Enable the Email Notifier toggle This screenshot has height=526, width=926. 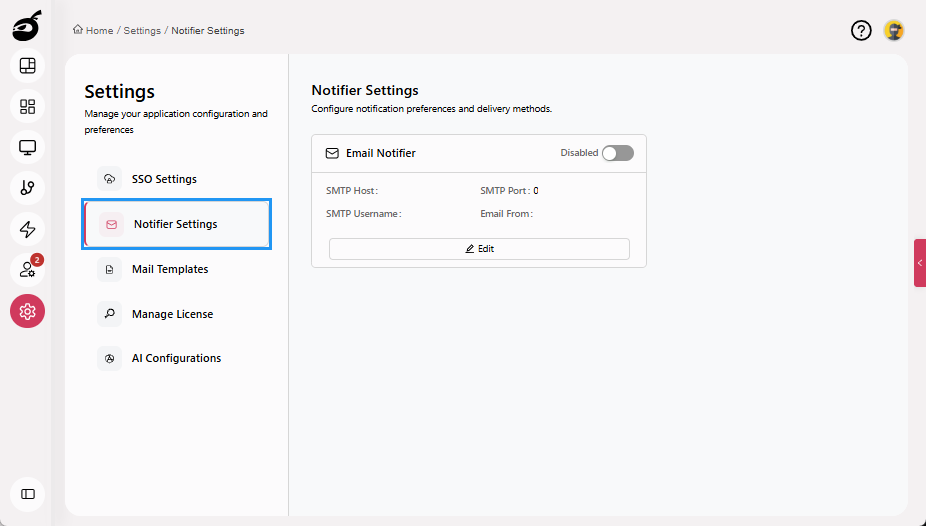pos(618,153)
